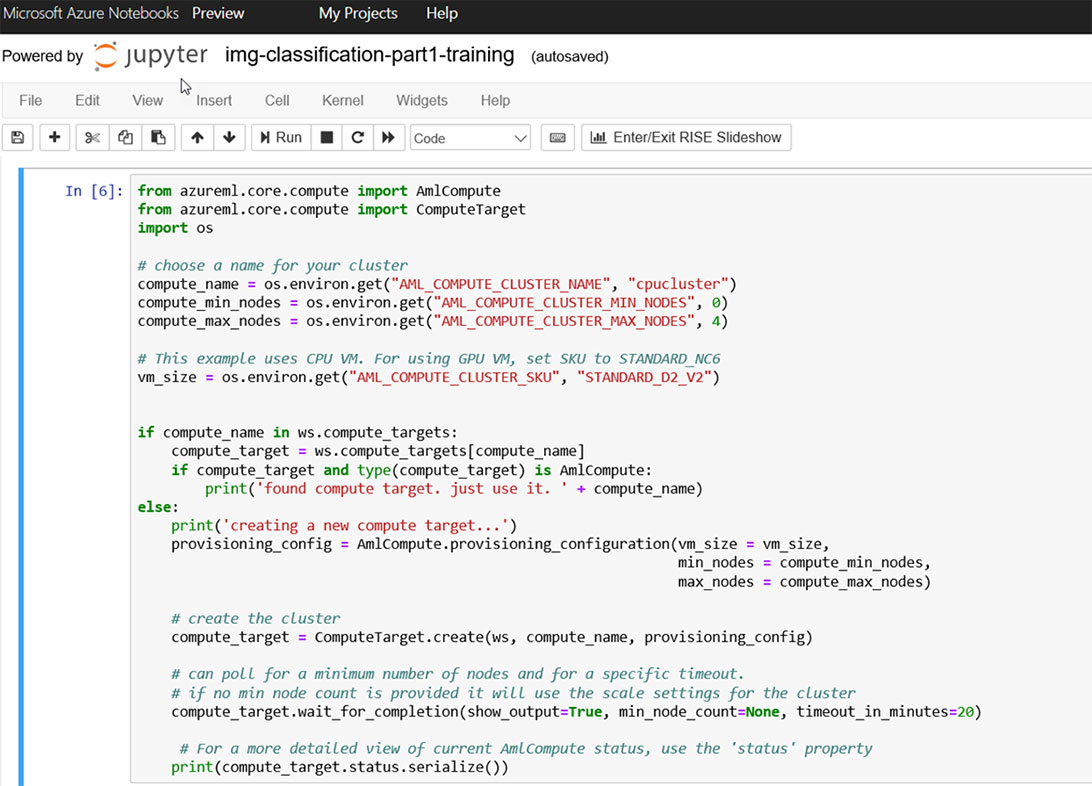Click the Jupyter logo
This screenshot has width=1092, height=786.
click(x=150, y=57)
